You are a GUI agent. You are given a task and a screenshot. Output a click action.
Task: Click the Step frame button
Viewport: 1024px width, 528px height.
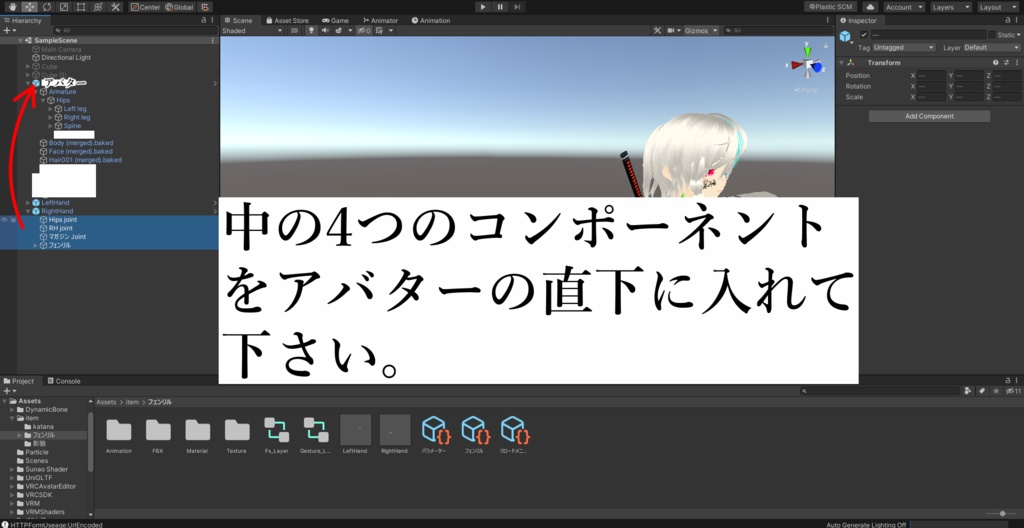pos(517,7)
